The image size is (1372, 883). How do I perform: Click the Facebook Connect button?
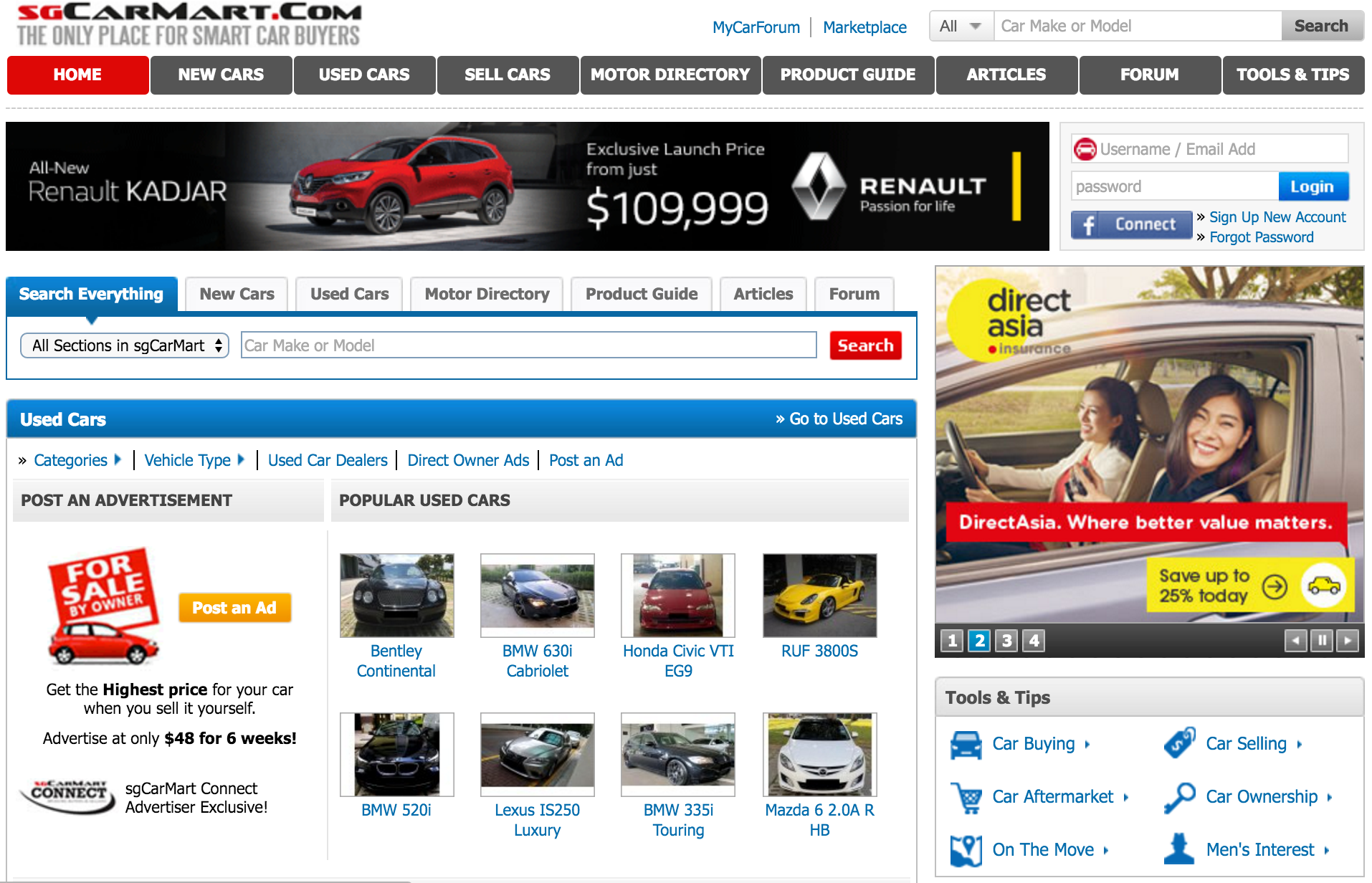coord(1132,225)
